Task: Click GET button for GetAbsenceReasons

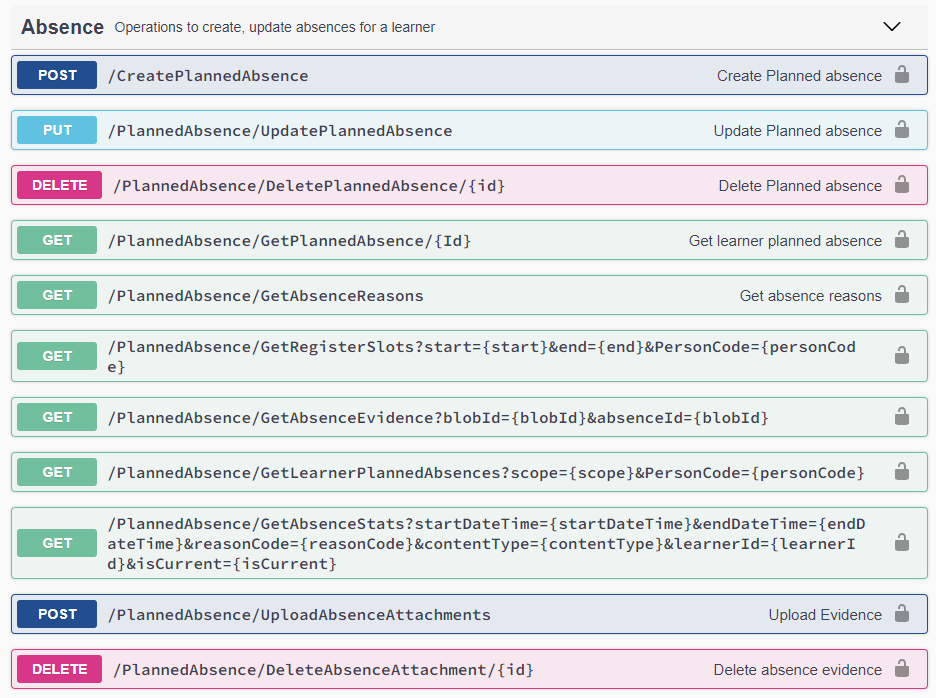Action: 57,295
